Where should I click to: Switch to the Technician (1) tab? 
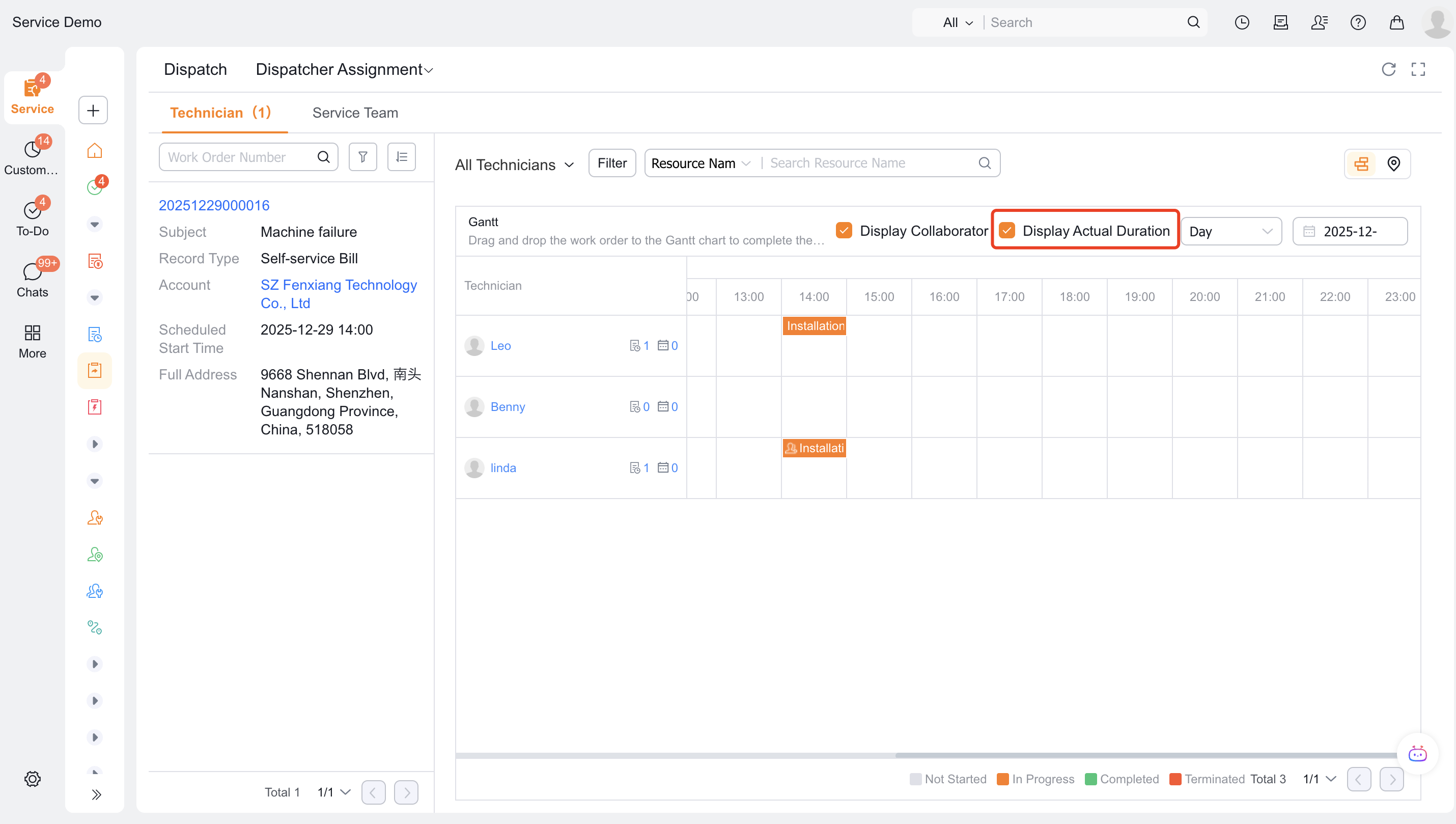coord(220,113)
